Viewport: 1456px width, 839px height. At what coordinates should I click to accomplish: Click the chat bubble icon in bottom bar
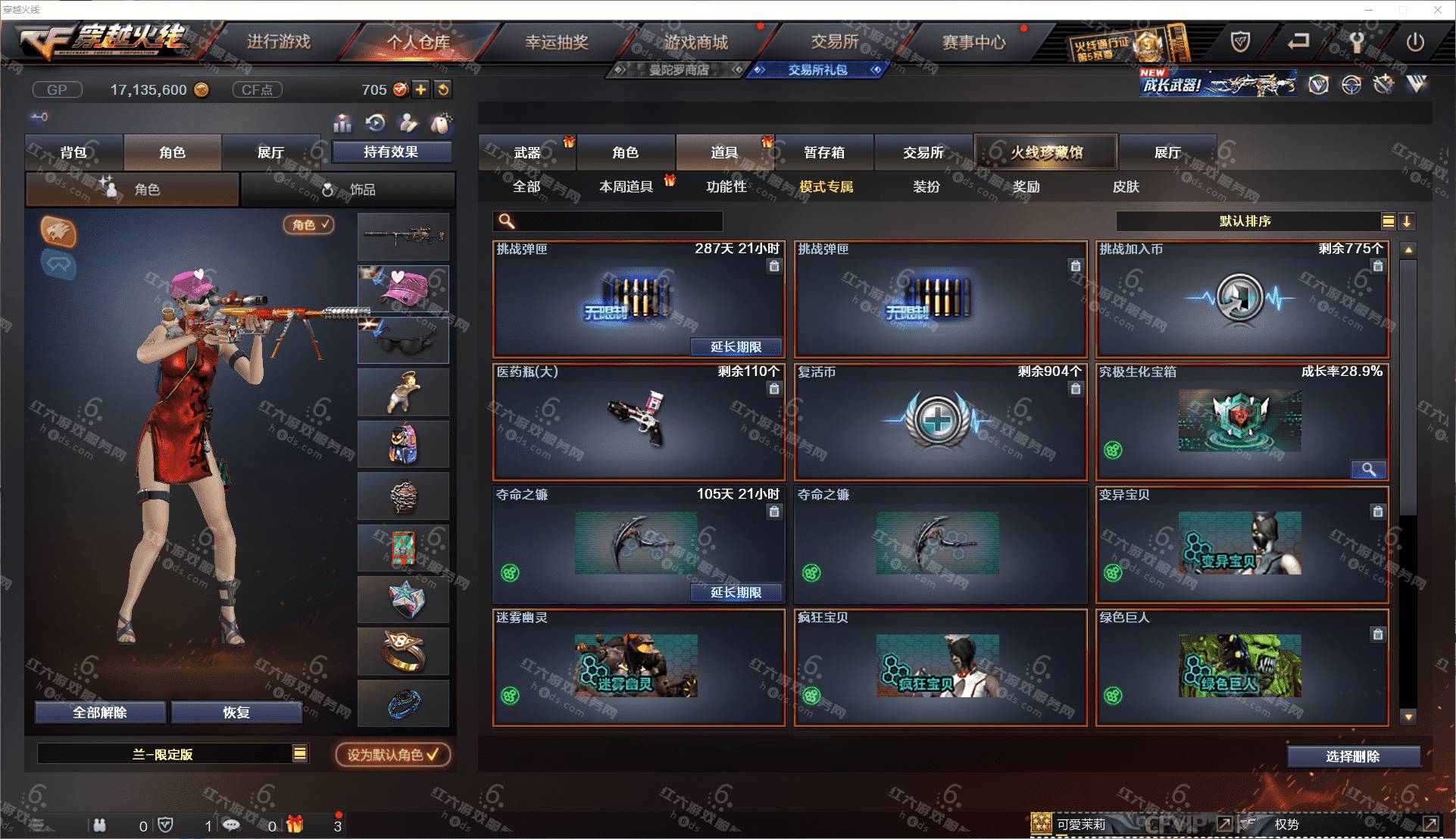click(x=231, y=825)
